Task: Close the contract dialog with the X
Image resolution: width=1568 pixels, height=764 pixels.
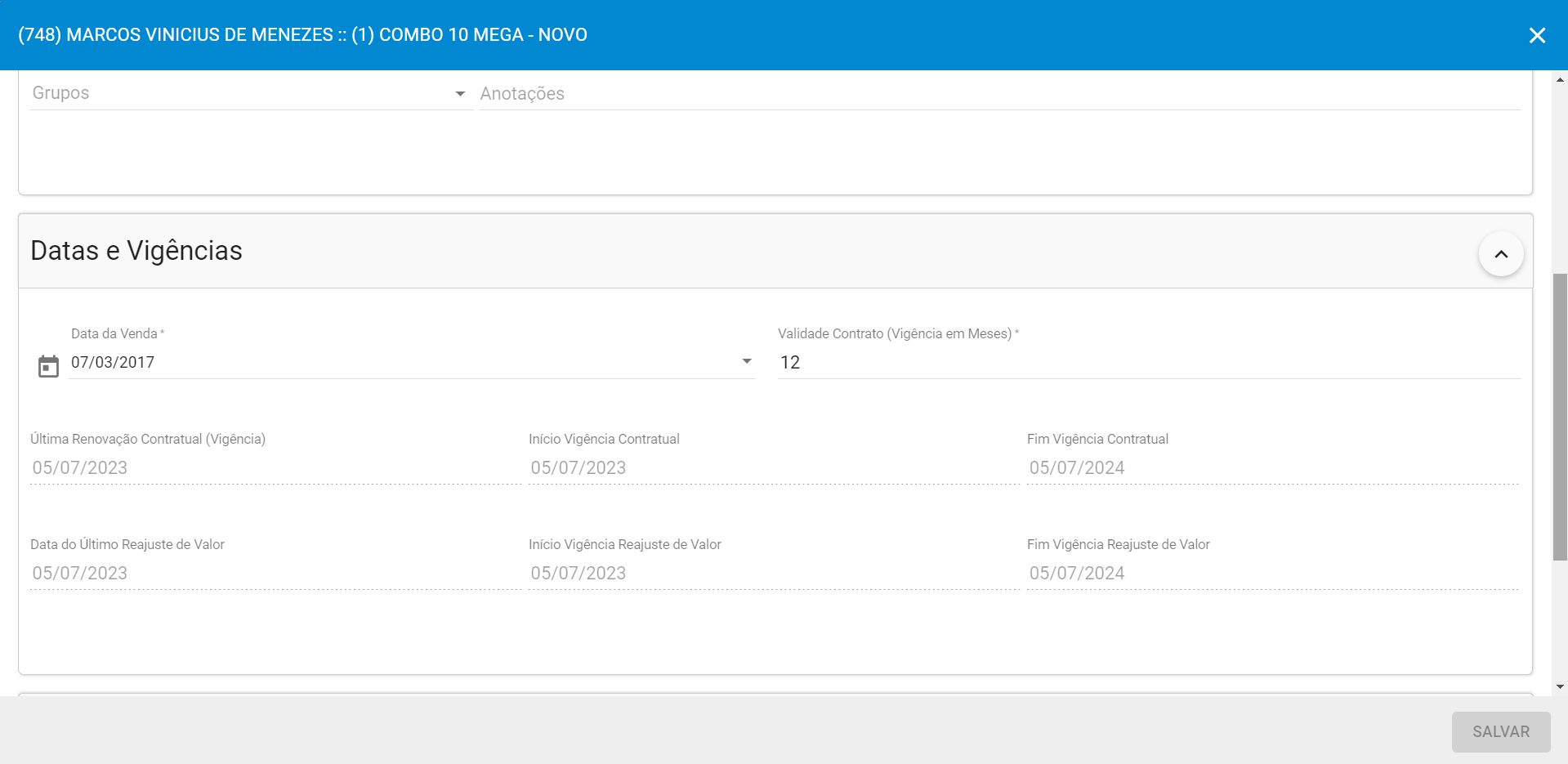Action: [1537, 35]
